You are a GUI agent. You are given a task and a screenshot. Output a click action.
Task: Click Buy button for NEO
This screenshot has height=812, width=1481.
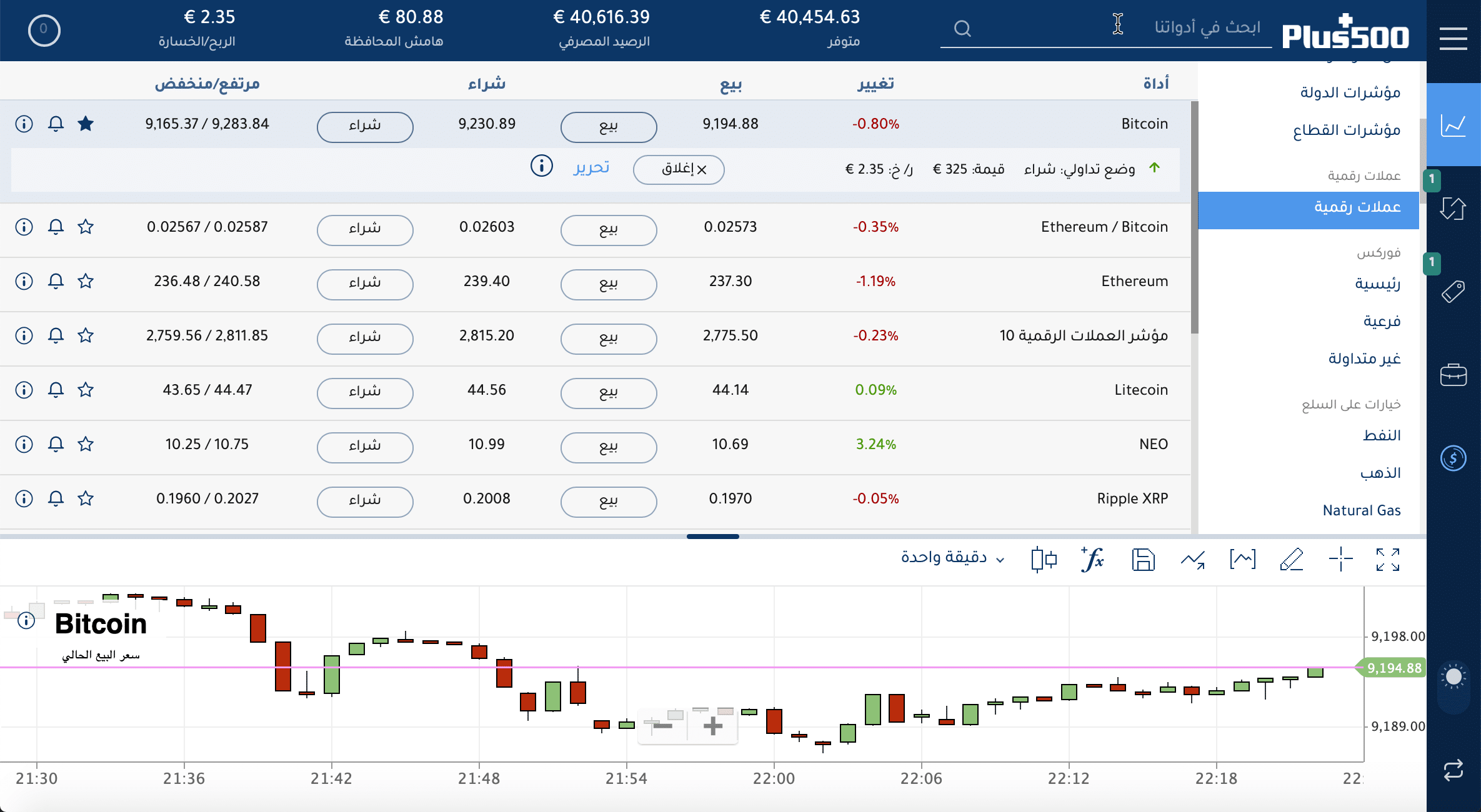tap(365, 447)
